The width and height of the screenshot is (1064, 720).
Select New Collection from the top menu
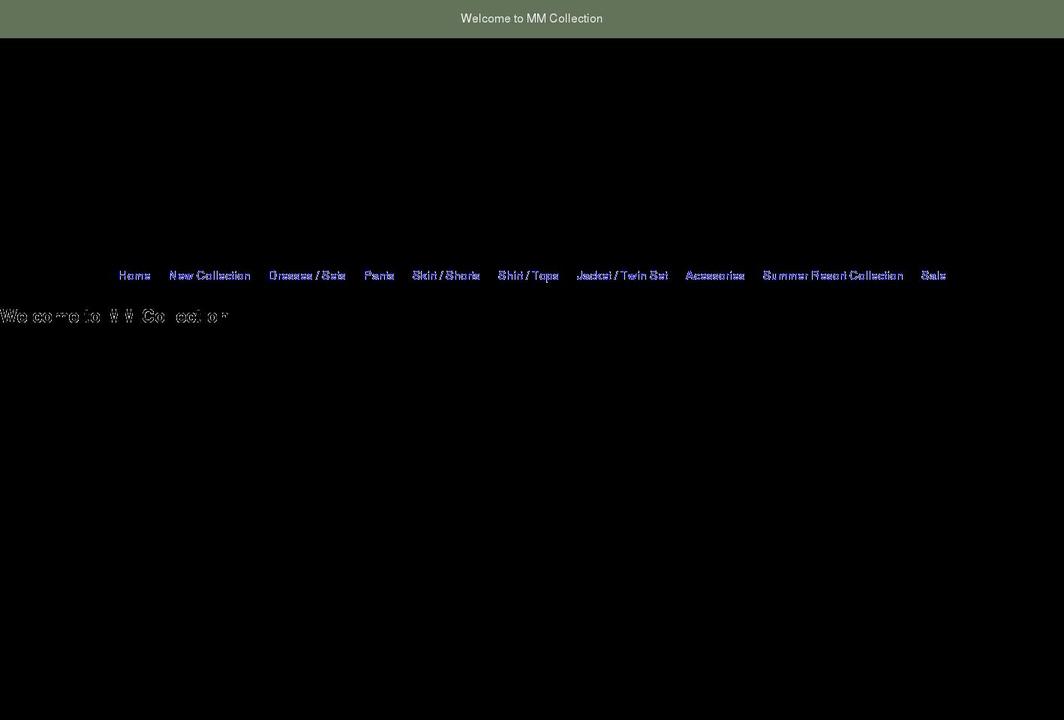point(209,275)
